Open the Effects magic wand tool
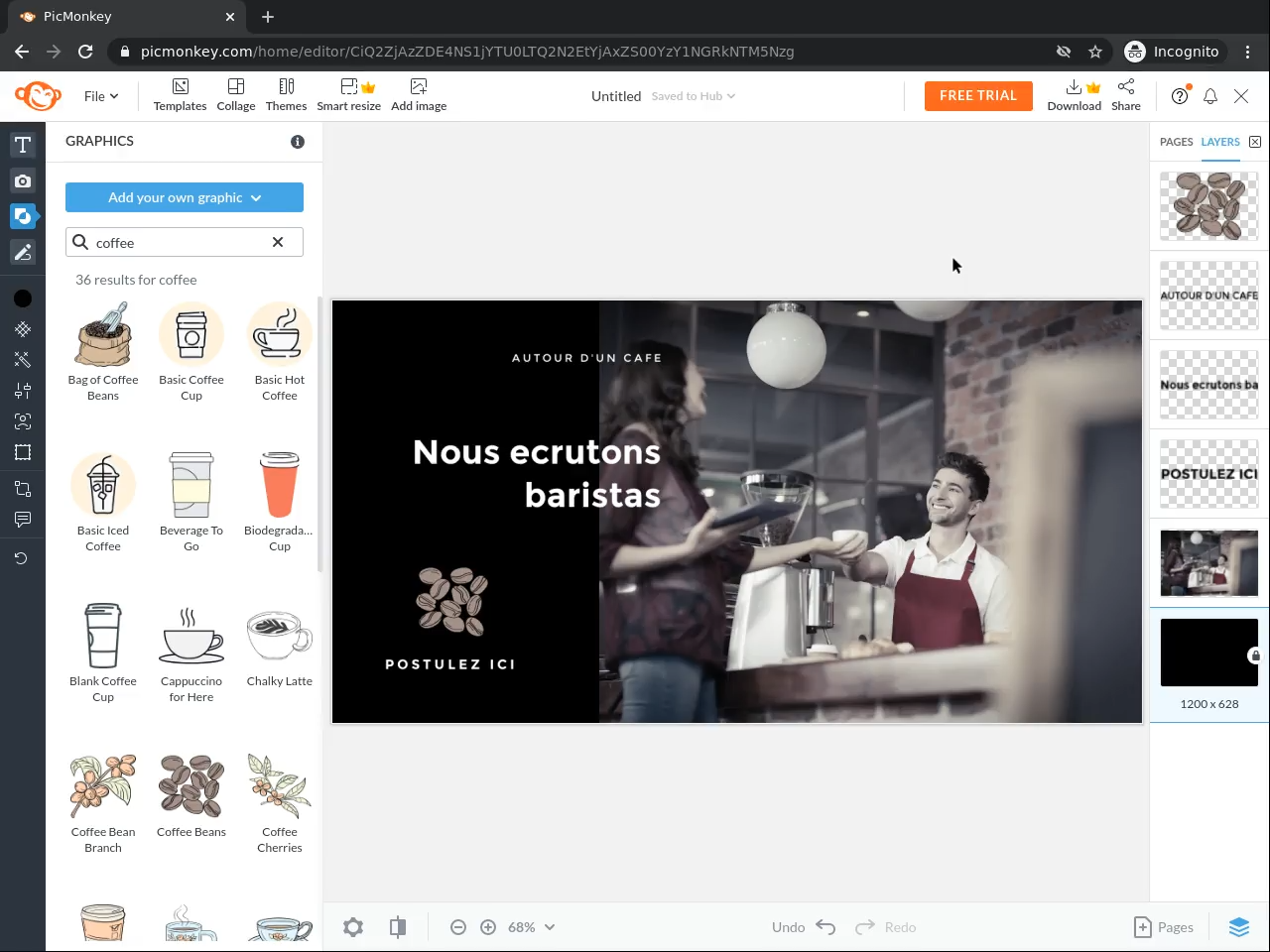 (x=23, y=360)
